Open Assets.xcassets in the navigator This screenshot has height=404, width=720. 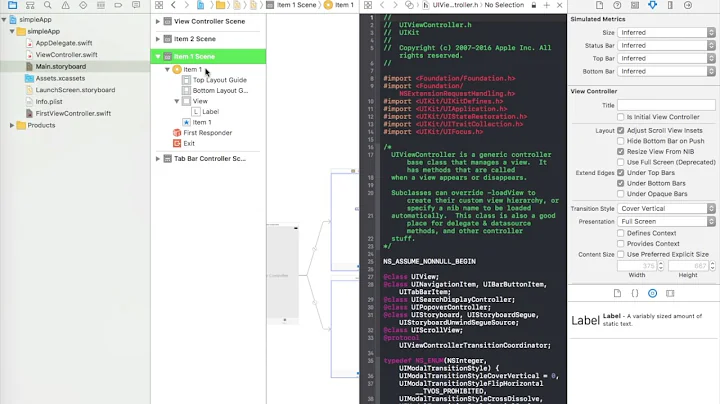click(x=60, y=78)
